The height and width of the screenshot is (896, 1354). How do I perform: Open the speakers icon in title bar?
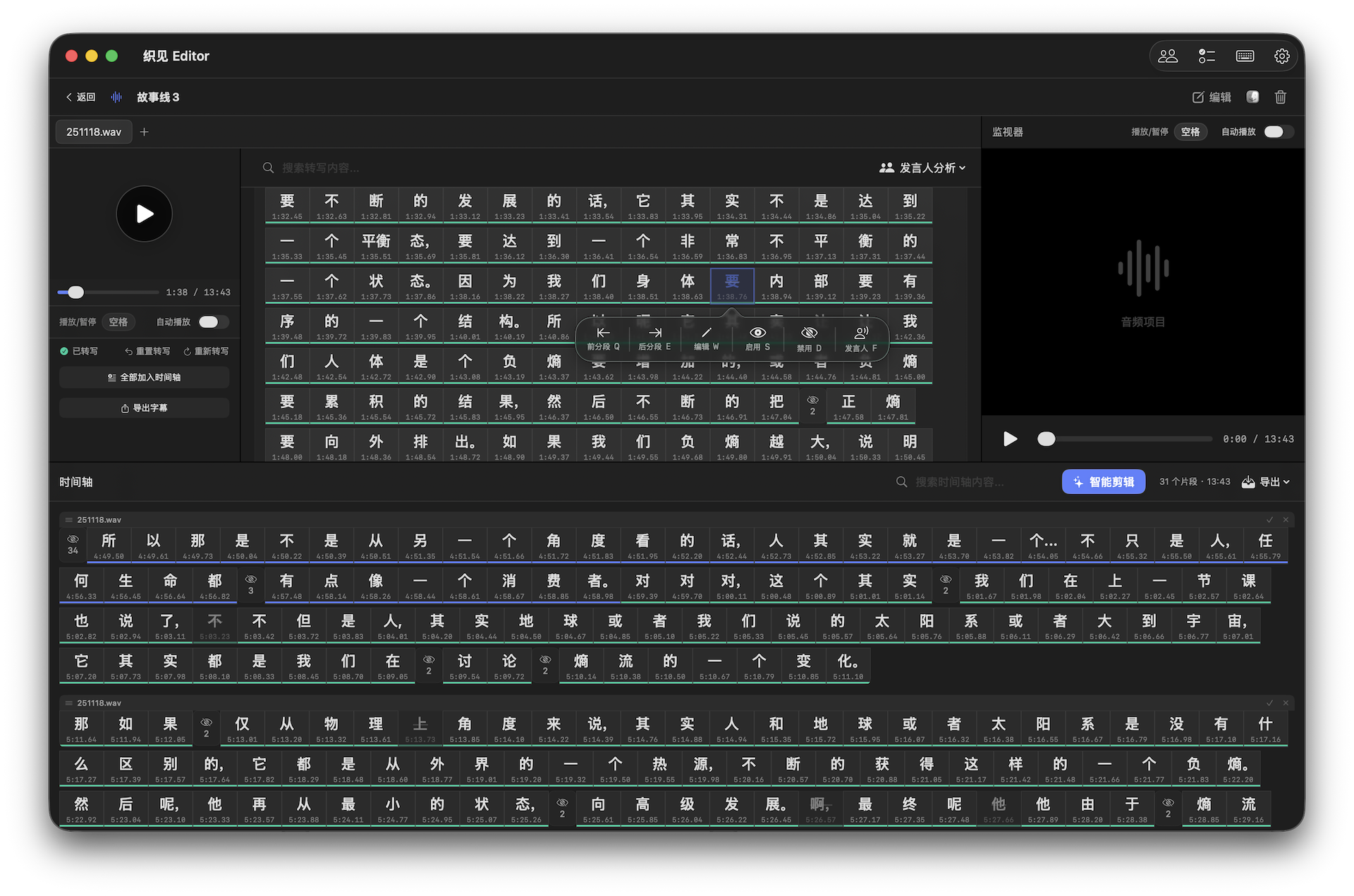[x=1168, y=56]
